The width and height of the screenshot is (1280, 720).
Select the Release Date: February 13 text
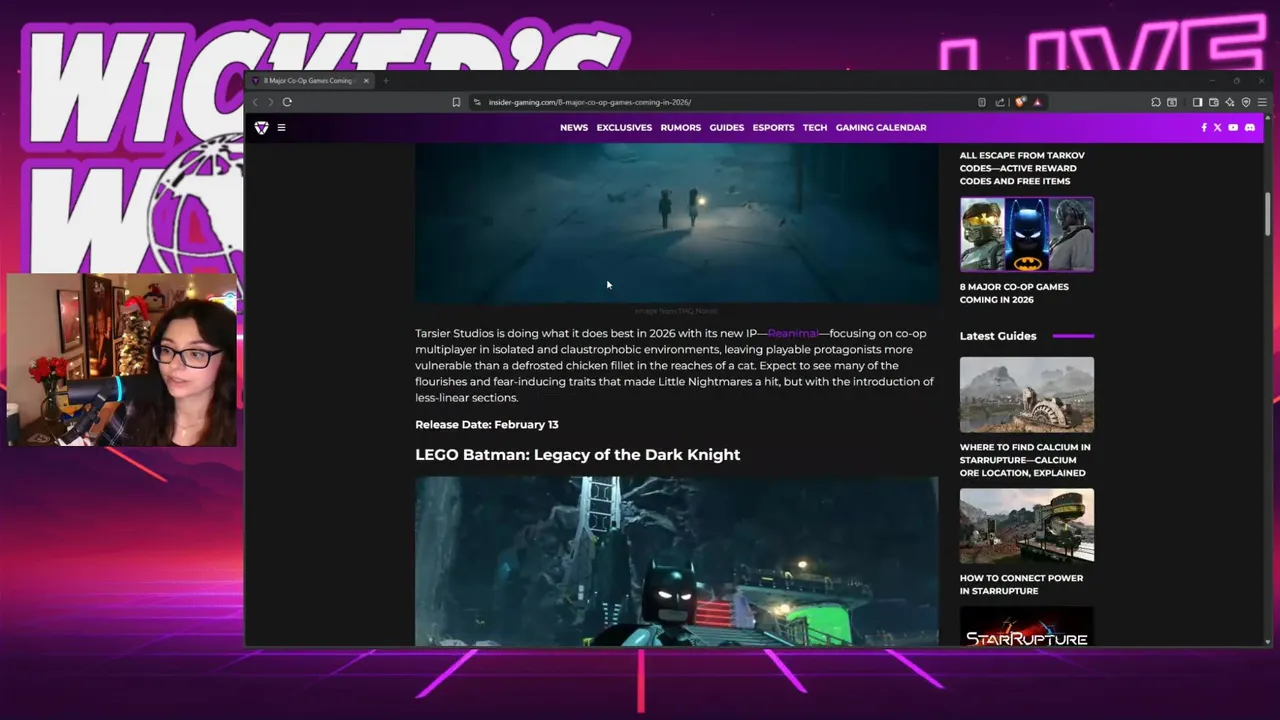click(487, 425)
